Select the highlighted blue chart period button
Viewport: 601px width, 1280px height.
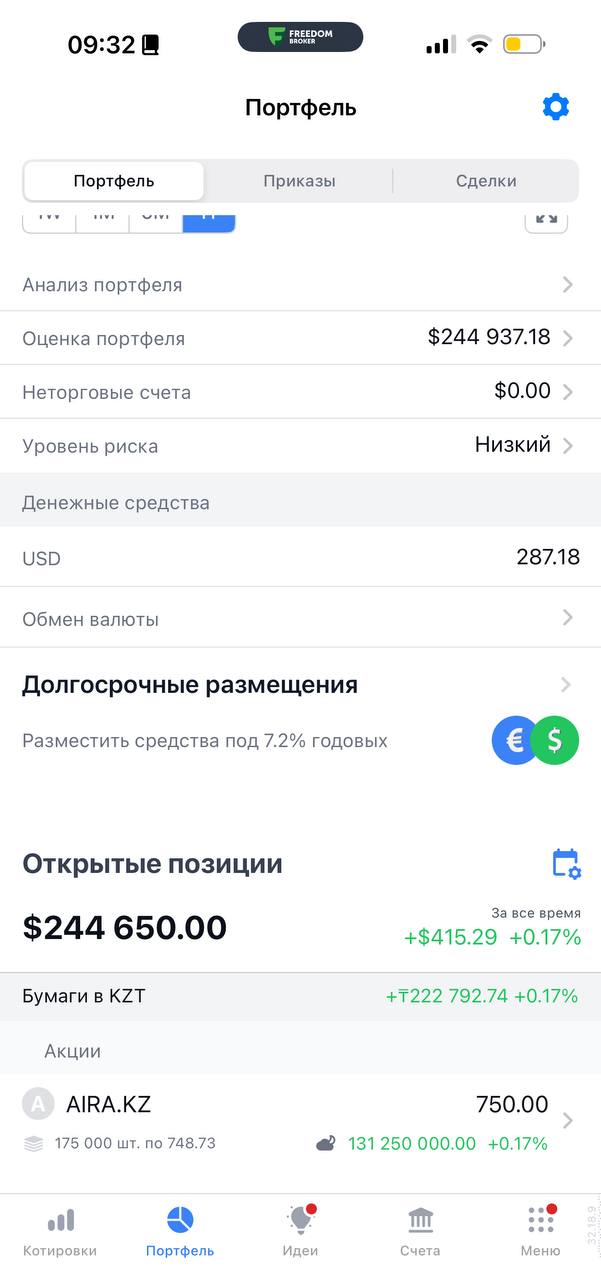tap(208, 220)
